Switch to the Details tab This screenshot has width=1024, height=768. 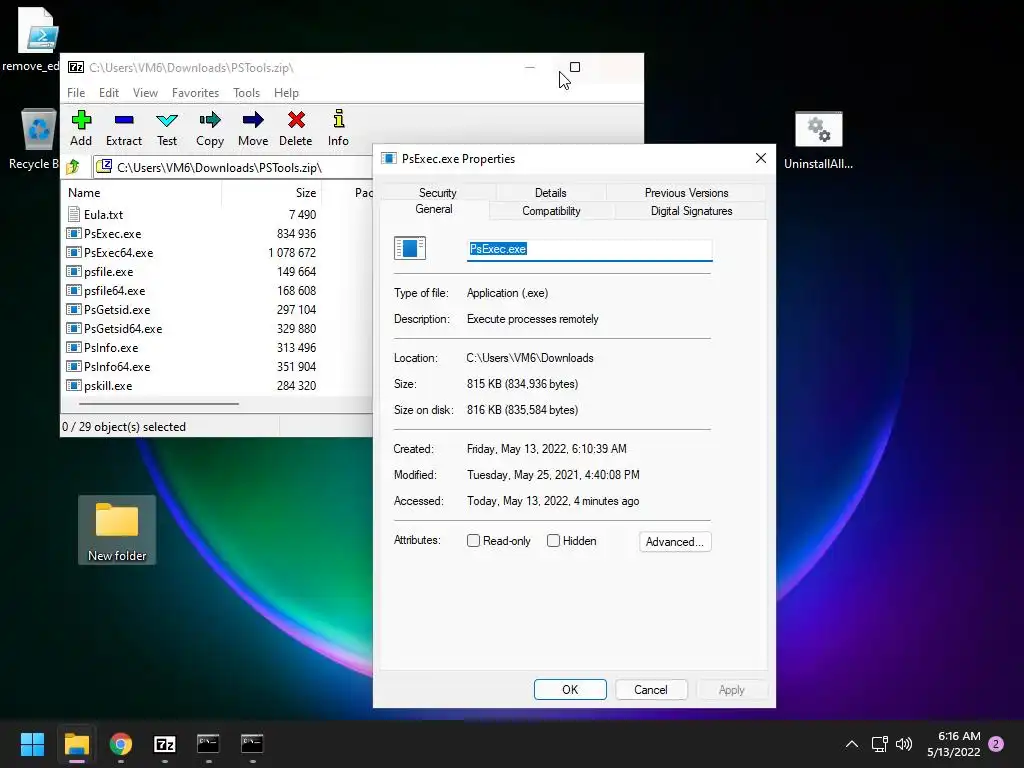551,193
